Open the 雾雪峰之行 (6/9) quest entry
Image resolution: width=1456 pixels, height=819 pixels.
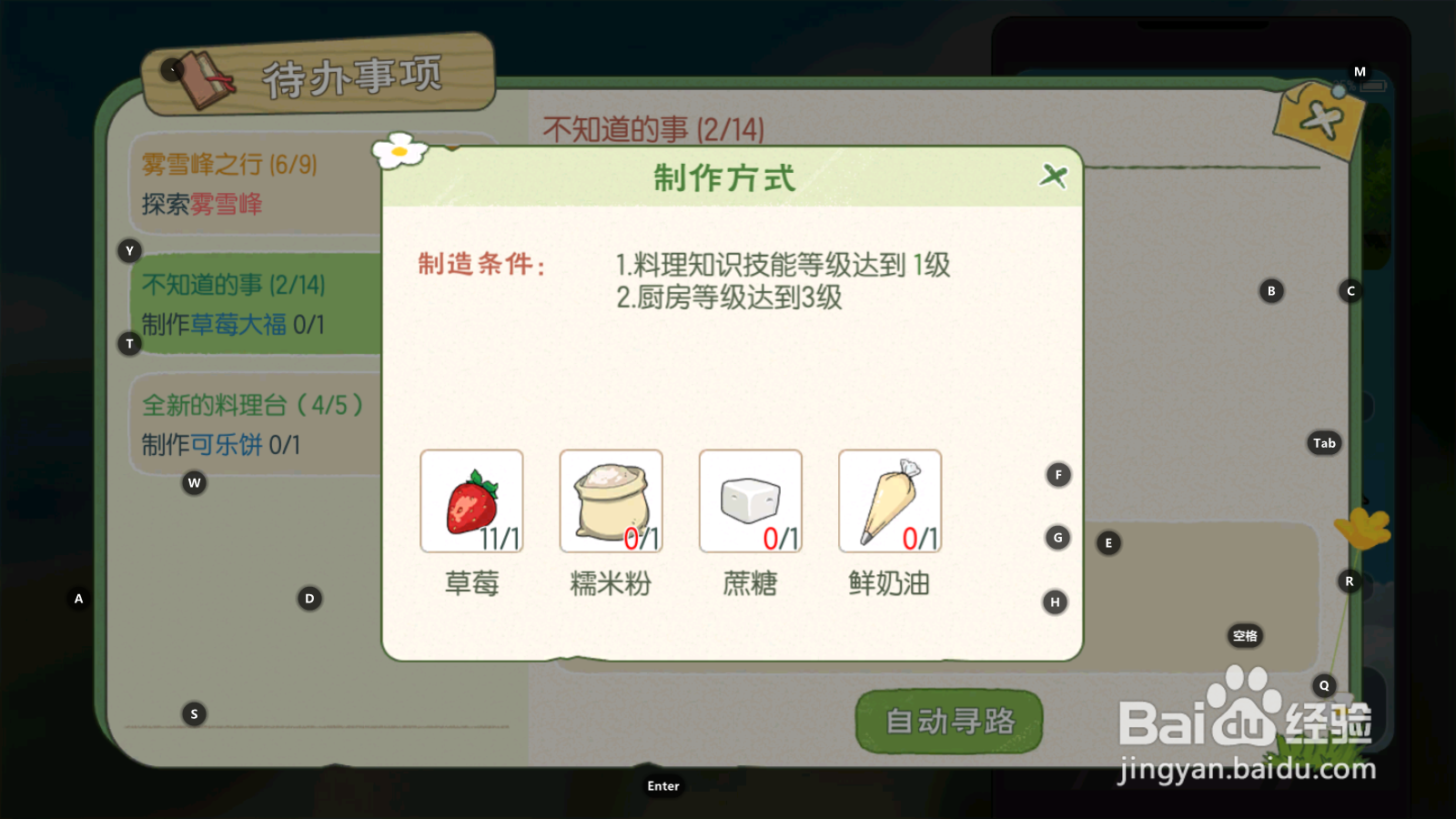257,185
